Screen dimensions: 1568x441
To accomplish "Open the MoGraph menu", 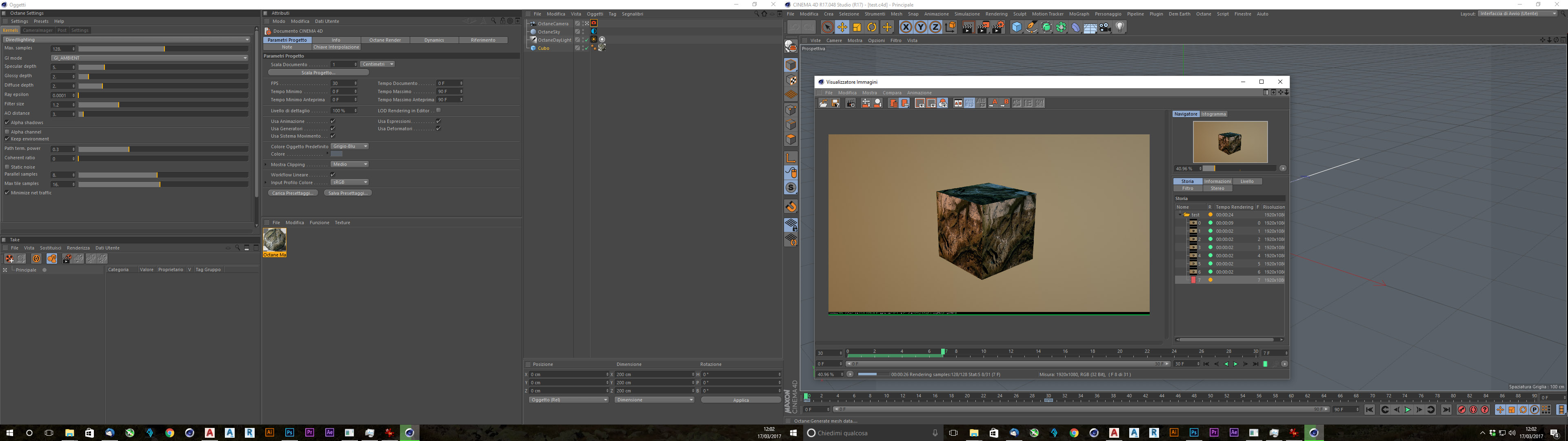I will tap(1079, 14).
